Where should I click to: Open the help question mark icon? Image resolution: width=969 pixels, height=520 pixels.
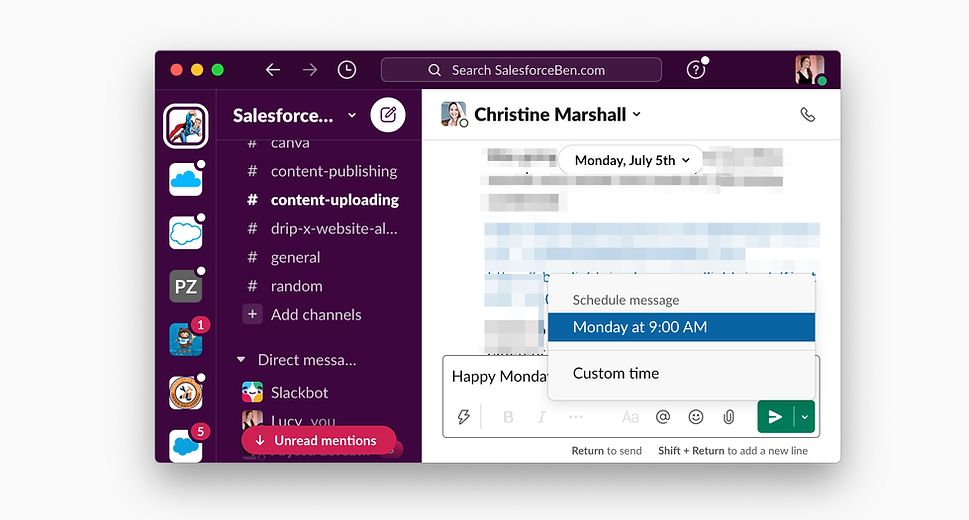(x=696, y=70)
